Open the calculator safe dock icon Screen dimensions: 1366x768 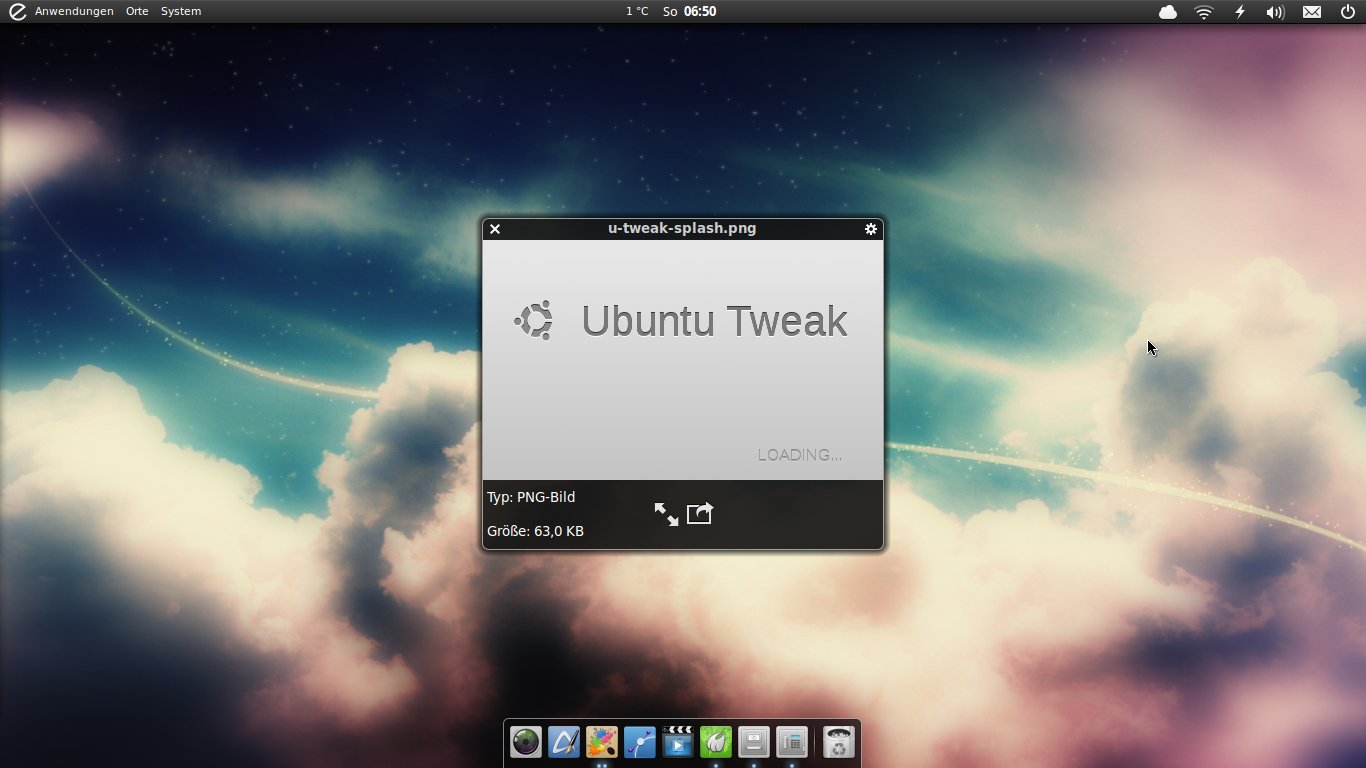(792, 742)
